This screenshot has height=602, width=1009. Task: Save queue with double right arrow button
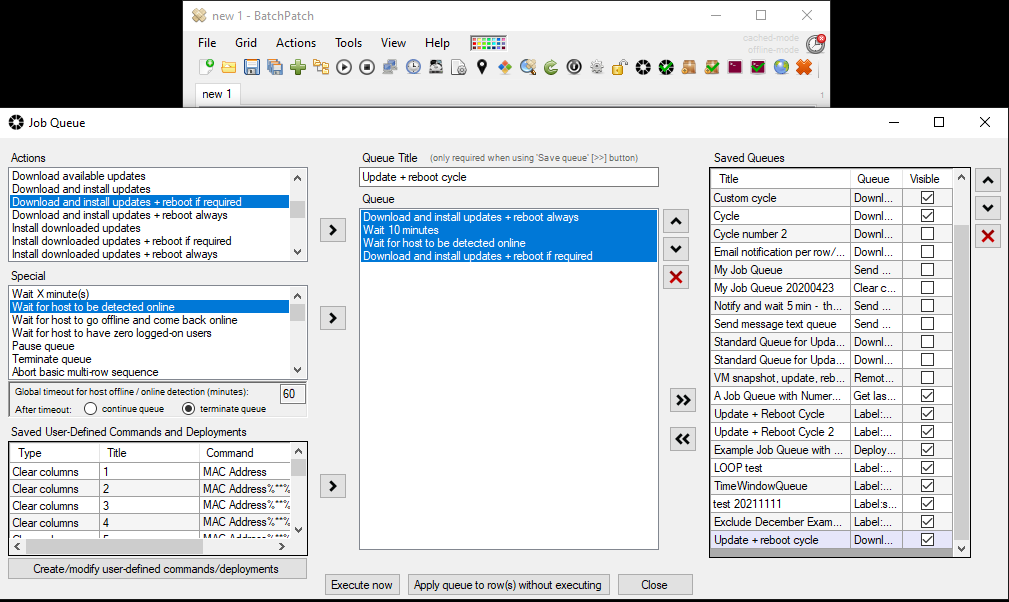coord(683,400)
